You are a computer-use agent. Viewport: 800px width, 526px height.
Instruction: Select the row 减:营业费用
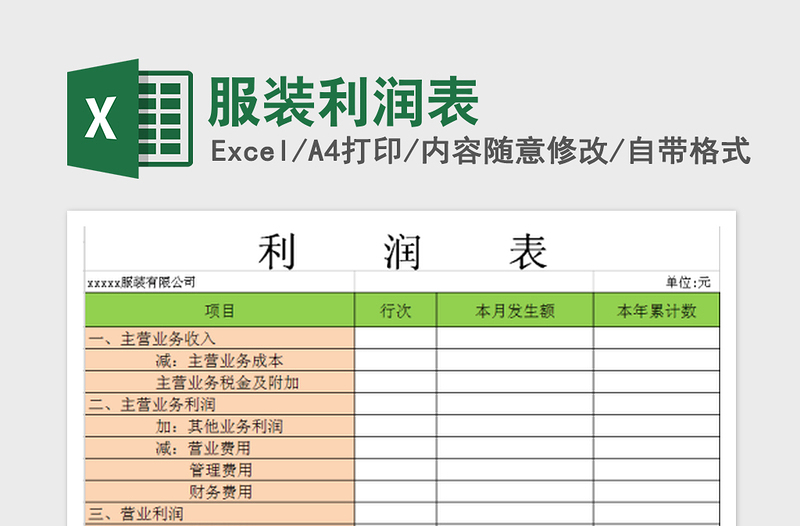(x=402, y=448)
